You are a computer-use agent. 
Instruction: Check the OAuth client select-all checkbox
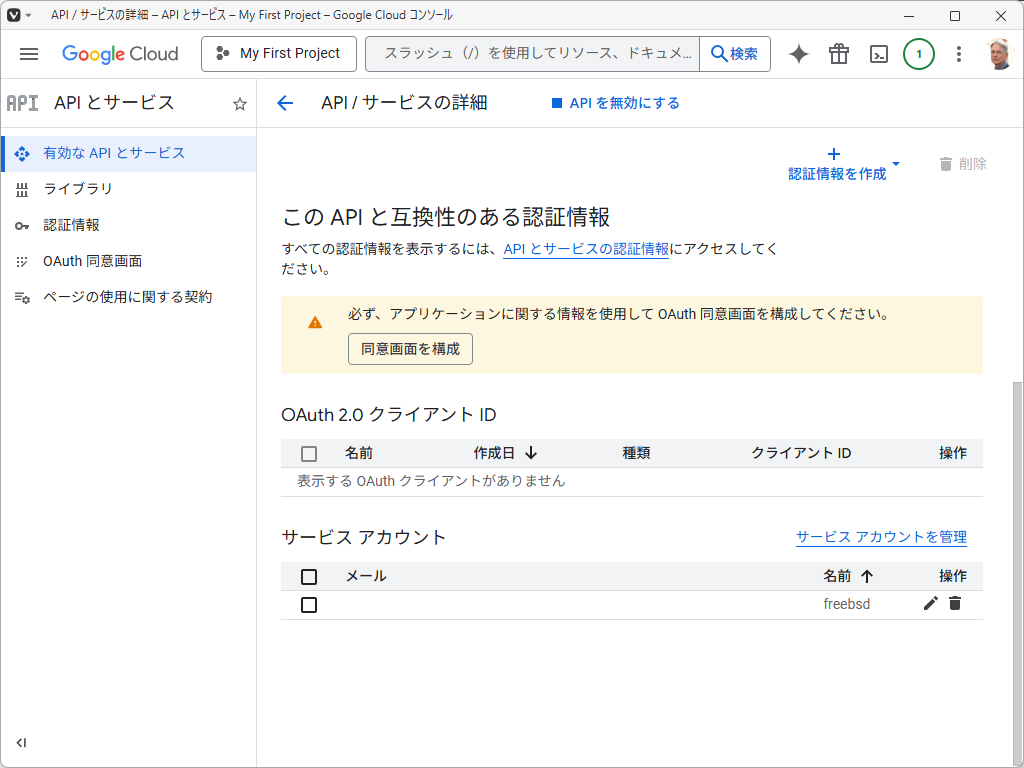(309, 453)
